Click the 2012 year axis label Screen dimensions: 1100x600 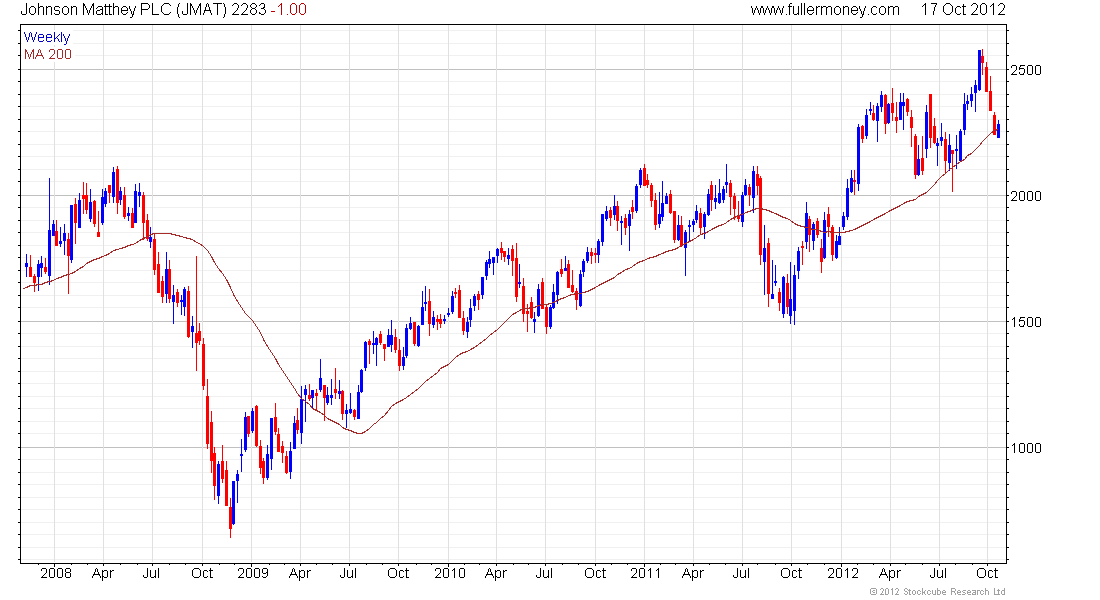(843, 573)
